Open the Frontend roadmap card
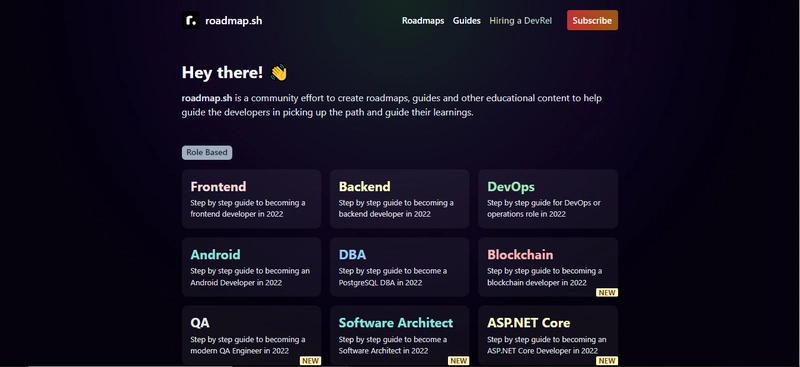The image size is (800, 367). click(252, 199)
